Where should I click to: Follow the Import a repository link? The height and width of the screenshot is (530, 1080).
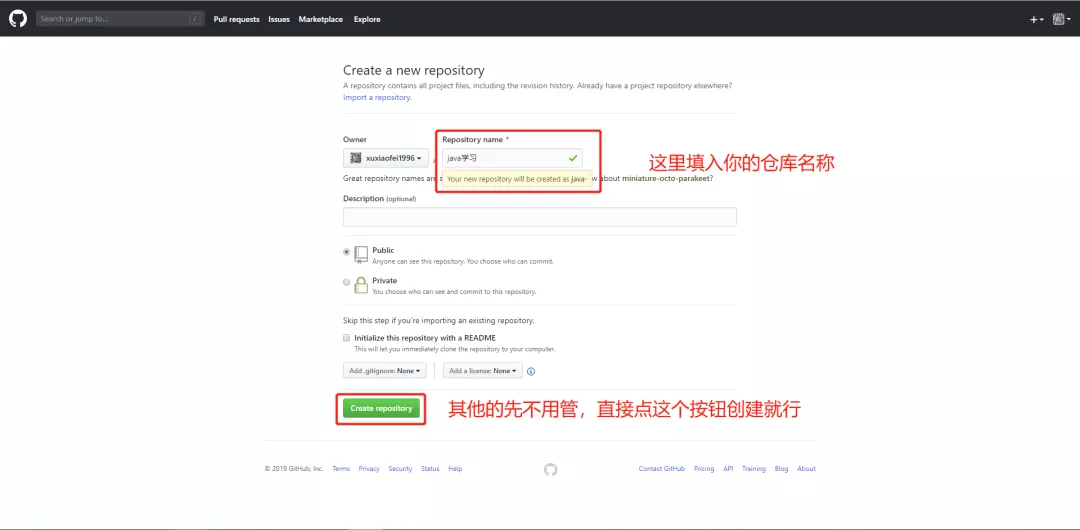coord(377,98)
